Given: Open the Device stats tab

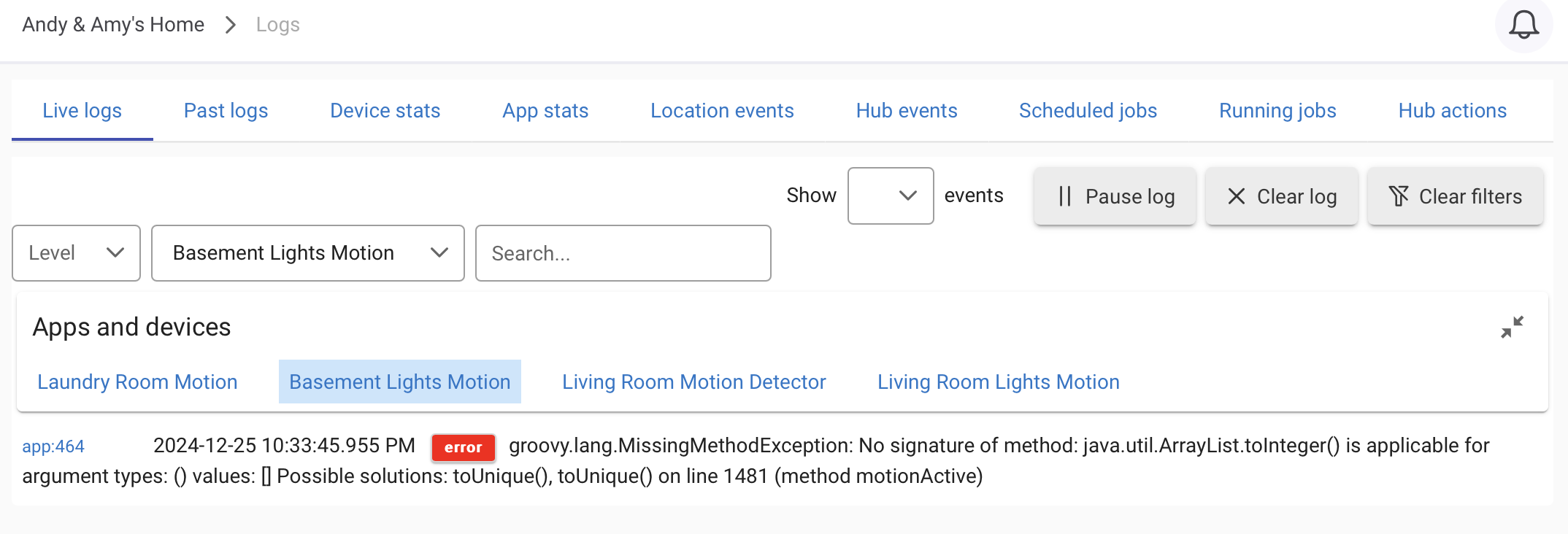Looking at the screenshot, I should [x=385, y=111].
